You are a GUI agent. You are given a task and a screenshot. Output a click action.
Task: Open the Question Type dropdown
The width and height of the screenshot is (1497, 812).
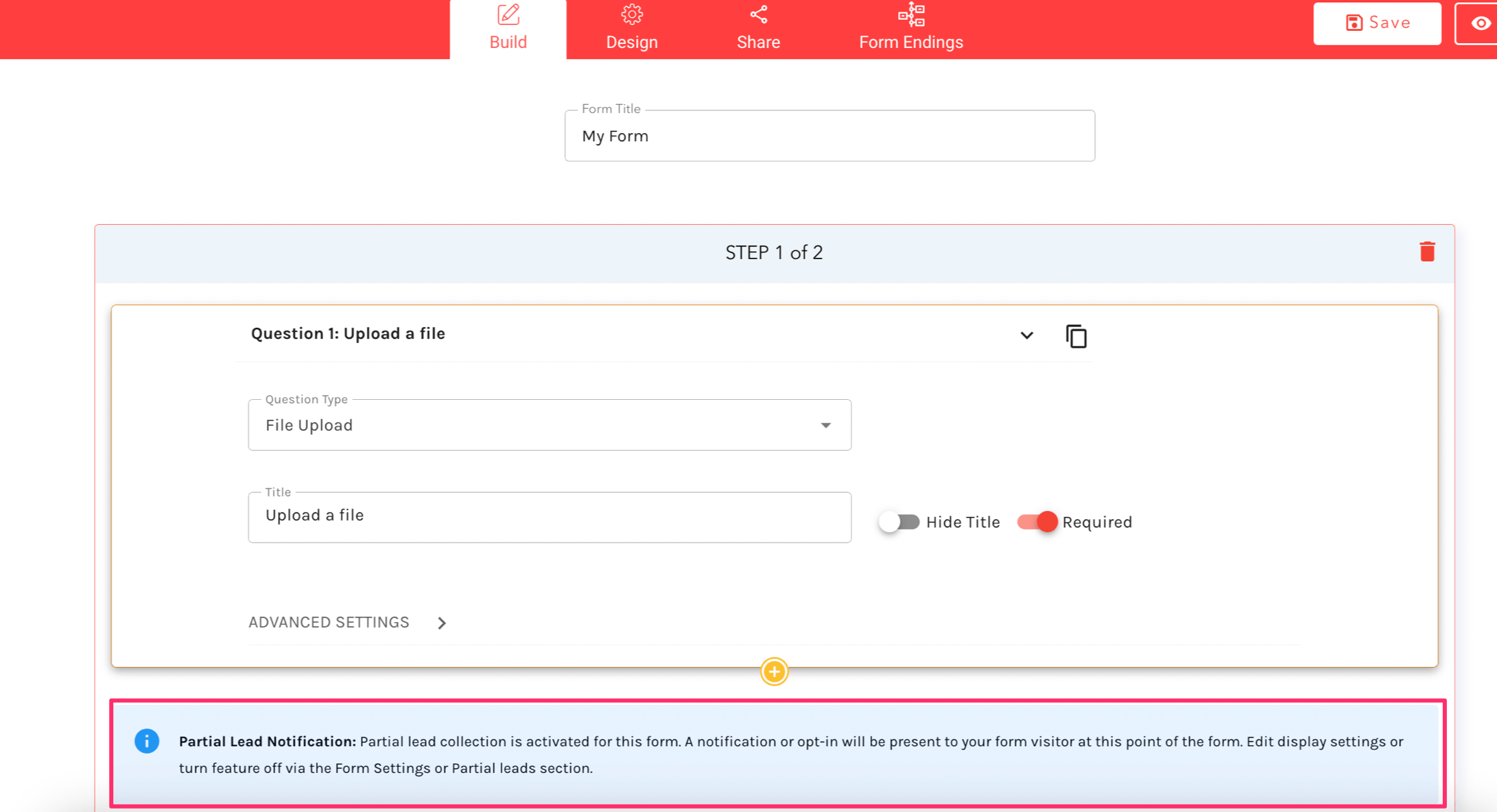pos(550,425)
